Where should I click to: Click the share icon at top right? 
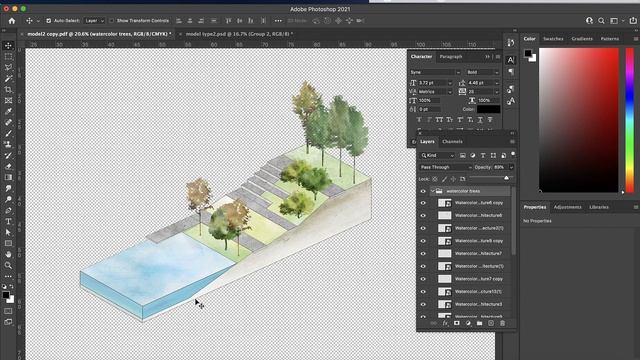point(633,20)
